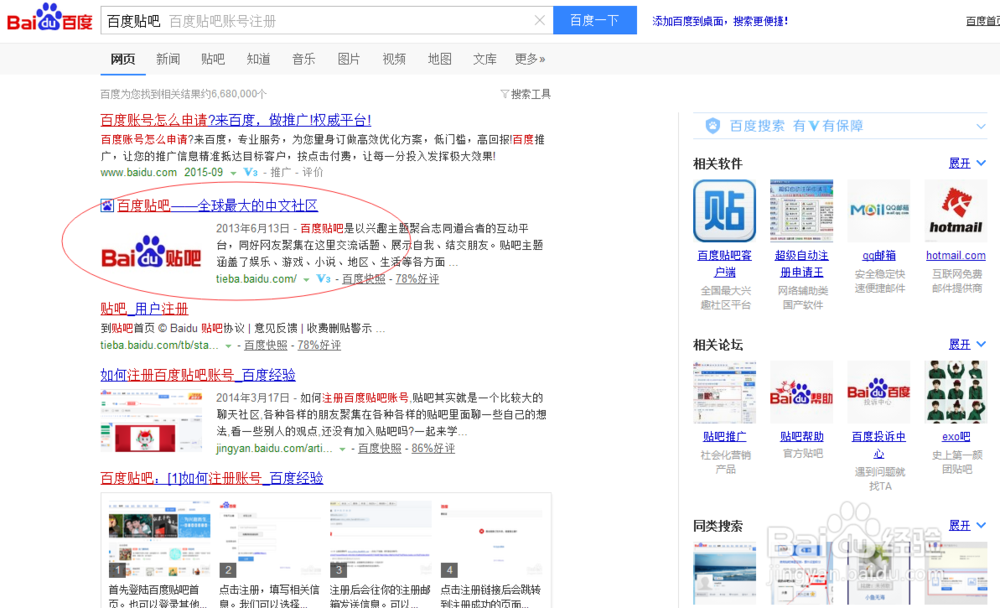
Task: Open the 贴吧帮助 Baidu help icon
Action: [801, 392]
